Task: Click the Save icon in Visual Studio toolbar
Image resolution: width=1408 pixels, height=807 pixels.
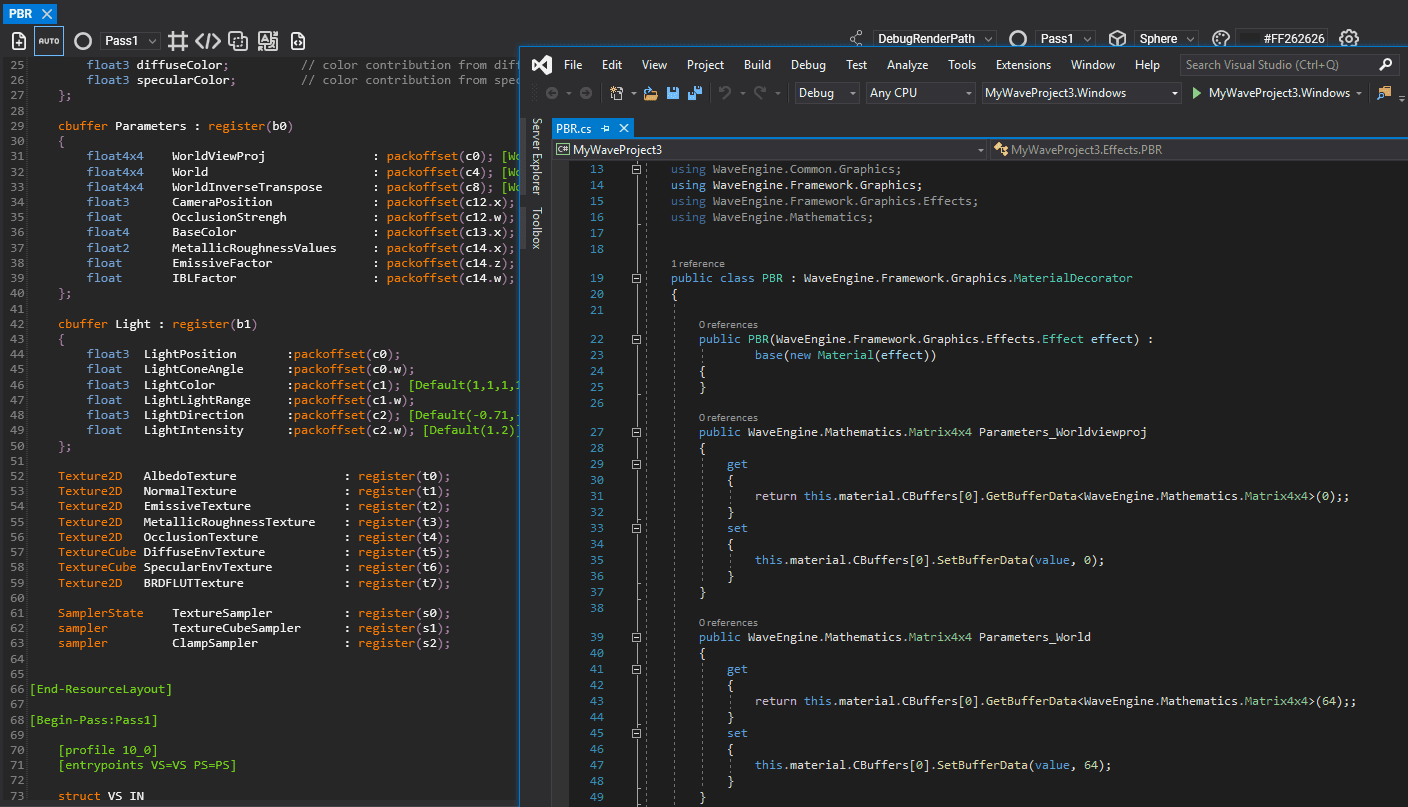Action: (673, 93)
